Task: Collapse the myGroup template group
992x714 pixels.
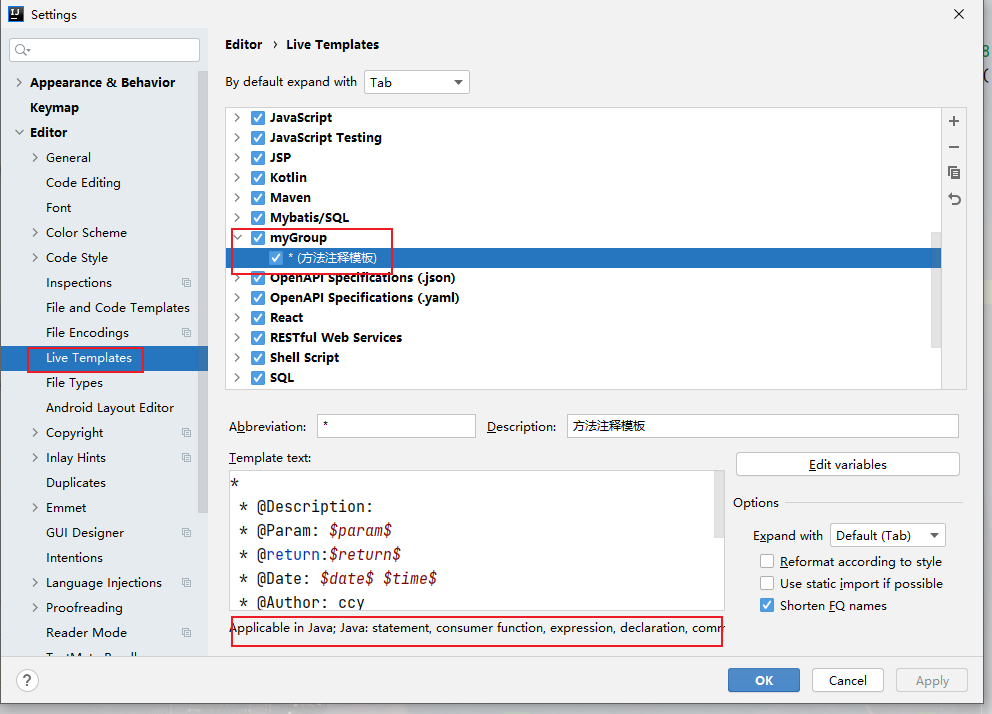Action: pos(238,238)
